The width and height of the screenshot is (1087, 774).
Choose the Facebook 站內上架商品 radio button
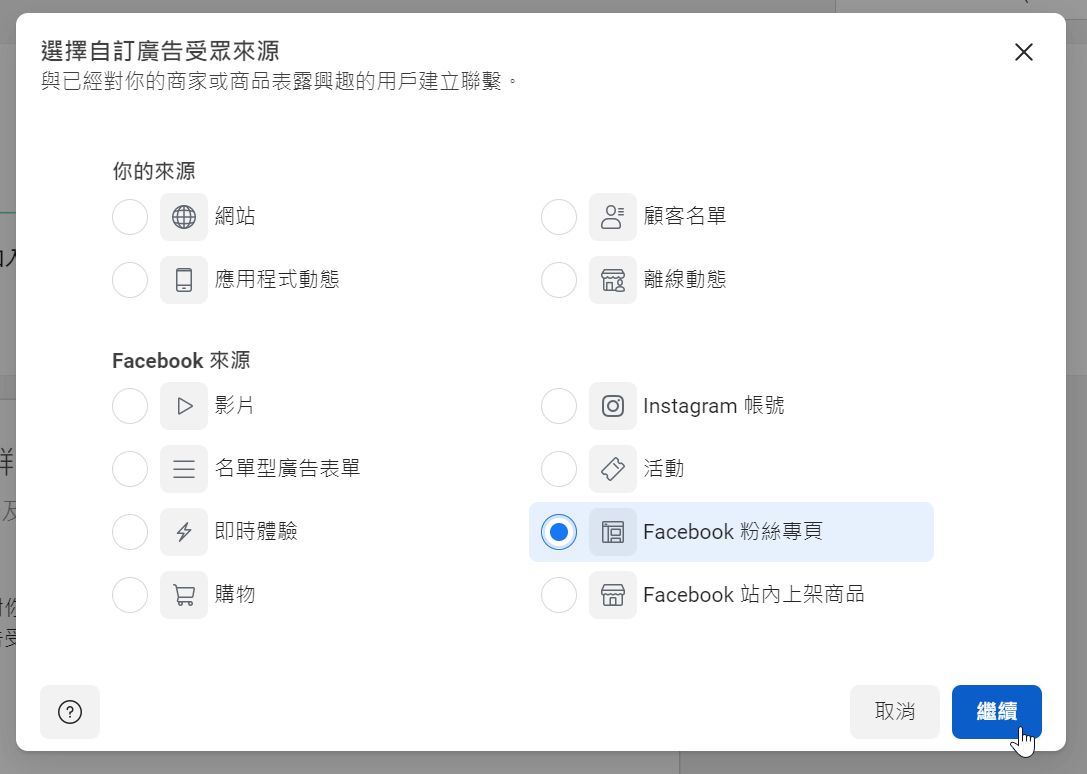[x=559, y=595]
